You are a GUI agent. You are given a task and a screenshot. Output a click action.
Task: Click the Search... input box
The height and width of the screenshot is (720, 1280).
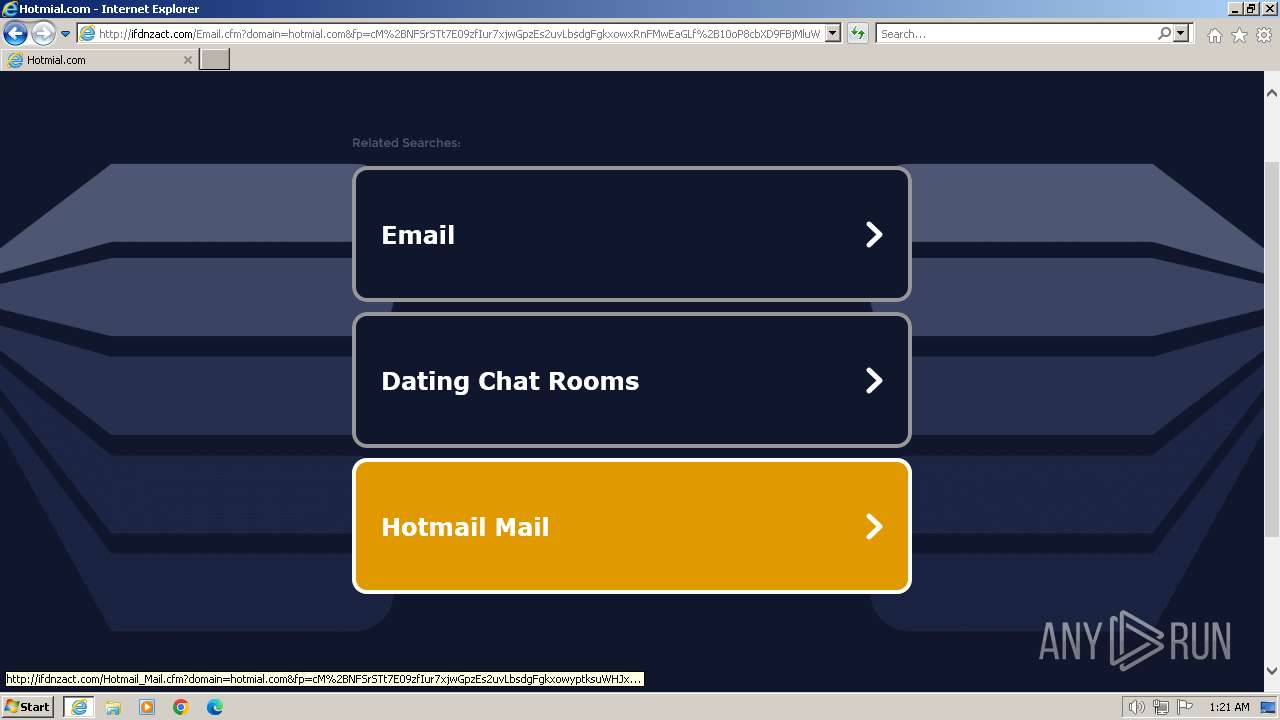click(x=1016, y=34)
